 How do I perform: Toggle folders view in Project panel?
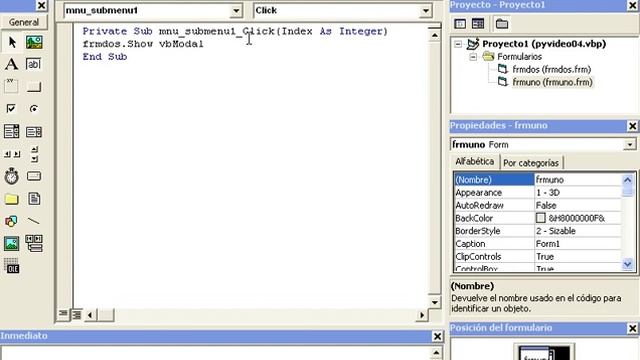(x=502, y=24)
